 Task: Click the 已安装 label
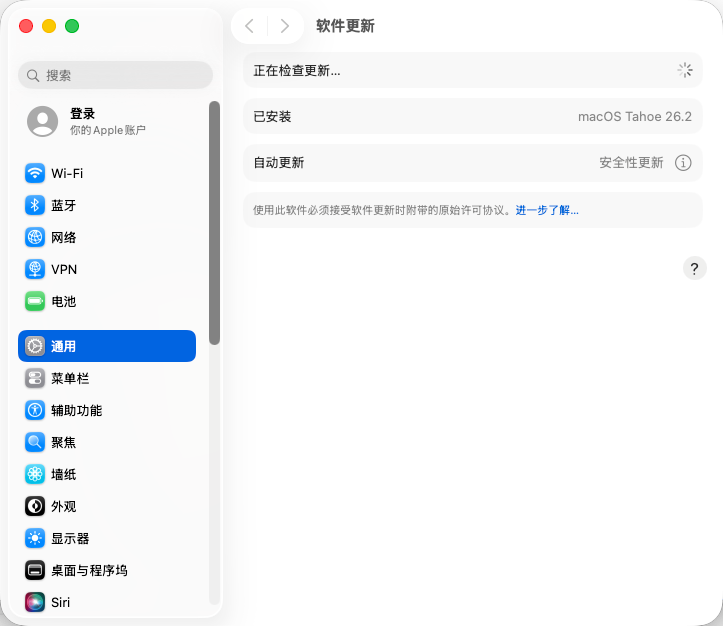[x=272, y=117]
